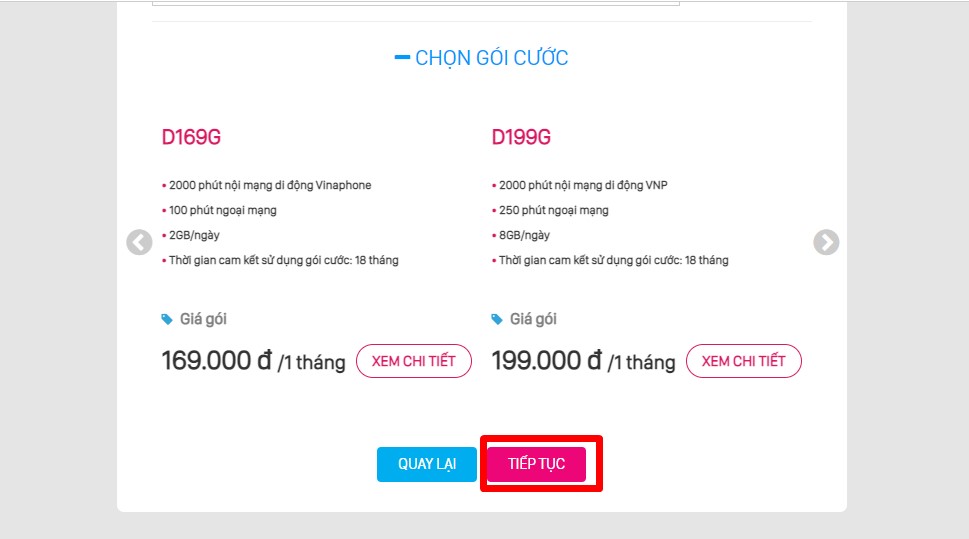
Task: Click the 18 tháng commitment line under D199G
Action: coord(614,260)
